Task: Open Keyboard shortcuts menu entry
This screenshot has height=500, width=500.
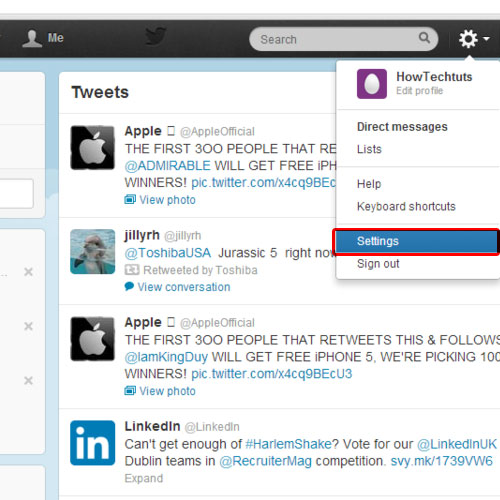Action: 406,206
